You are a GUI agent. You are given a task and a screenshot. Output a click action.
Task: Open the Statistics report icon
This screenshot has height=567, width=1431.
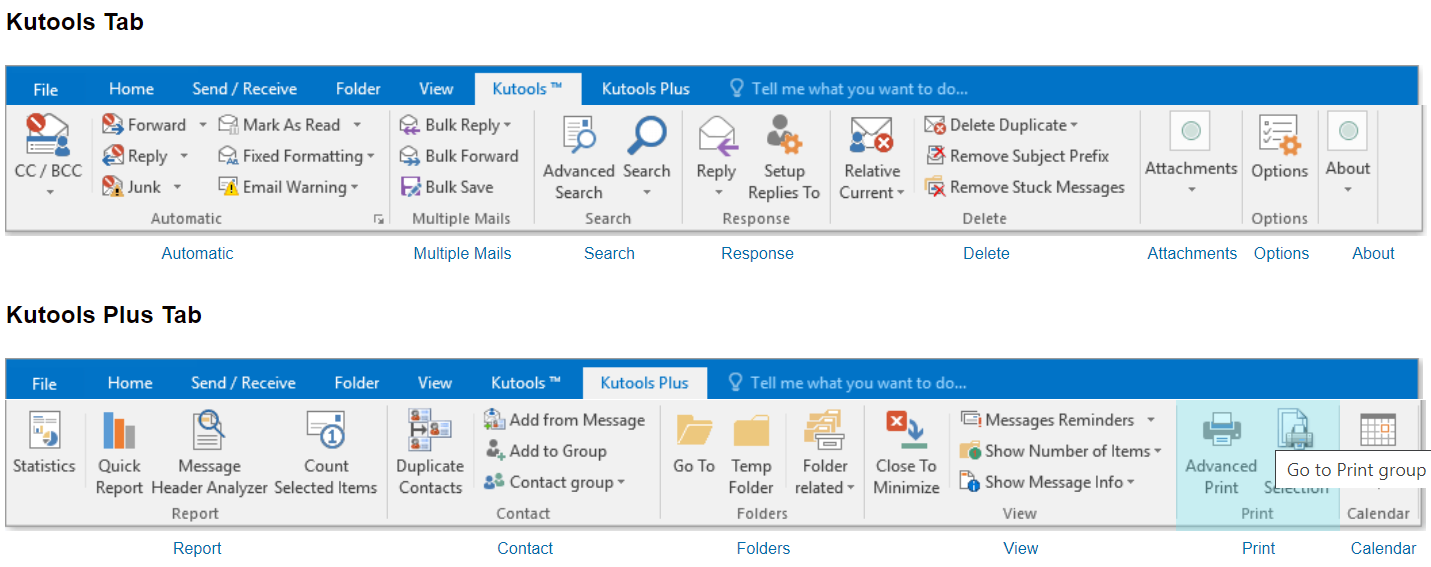(x=44, y=431)
